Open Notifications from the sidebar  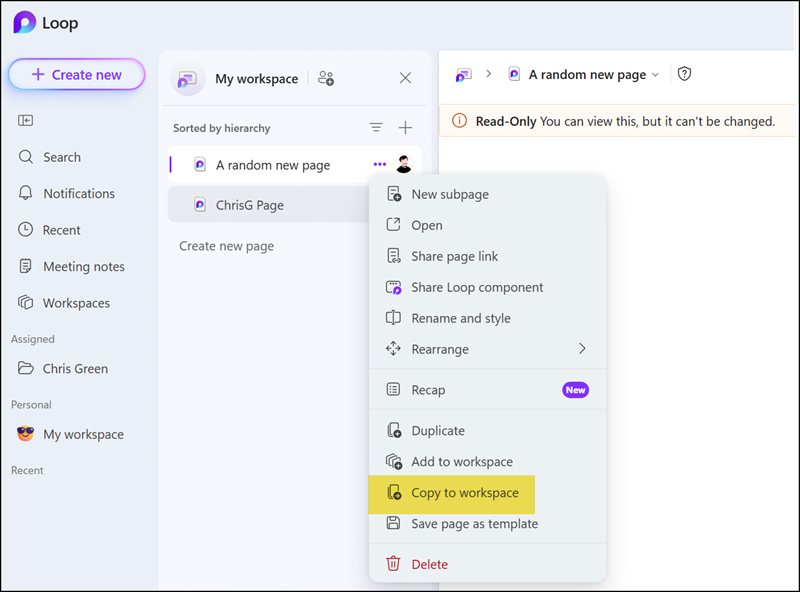tap(66, 193)
